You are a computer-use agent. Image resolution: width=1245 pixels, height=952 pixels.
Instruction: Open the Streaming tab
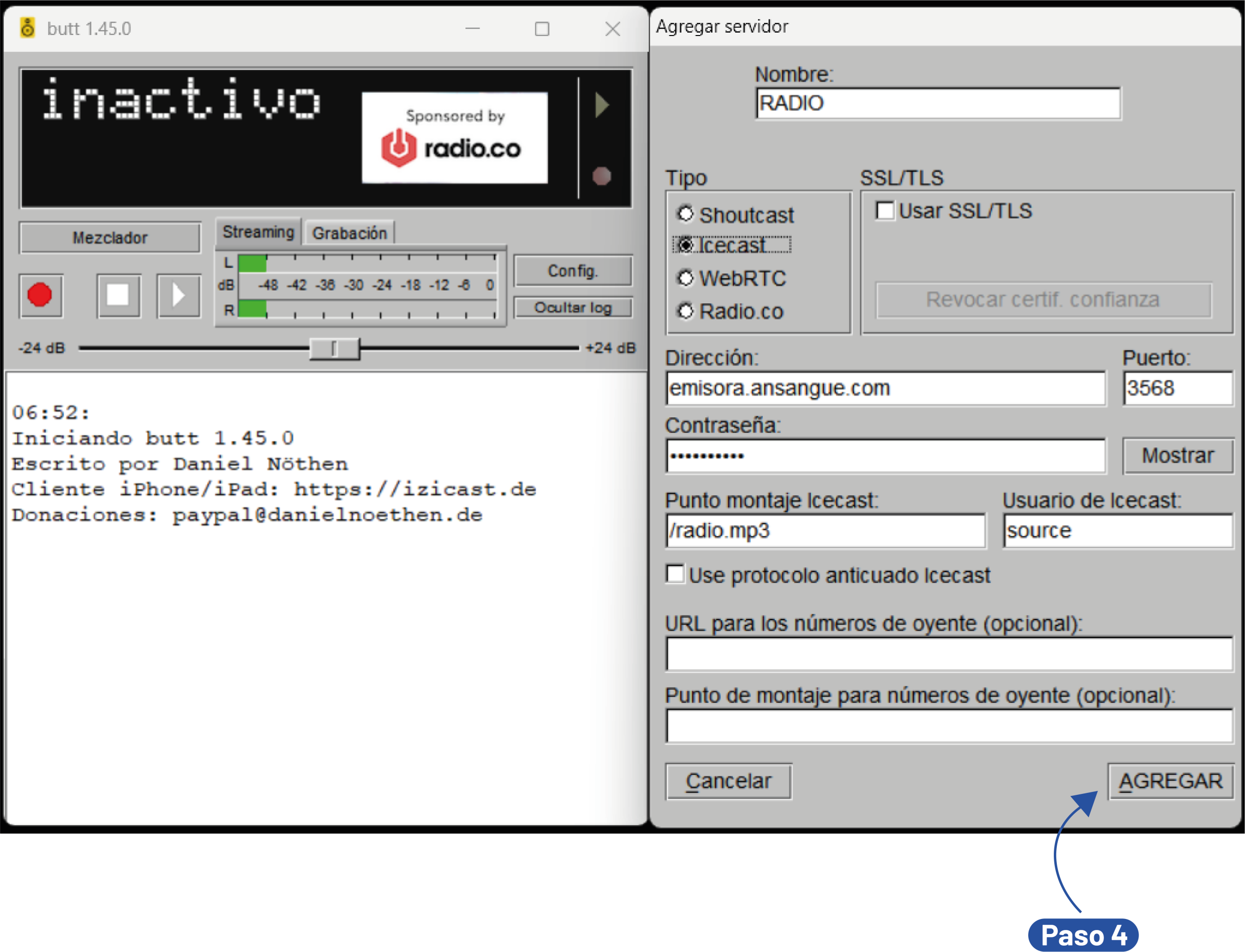(258, 232)
